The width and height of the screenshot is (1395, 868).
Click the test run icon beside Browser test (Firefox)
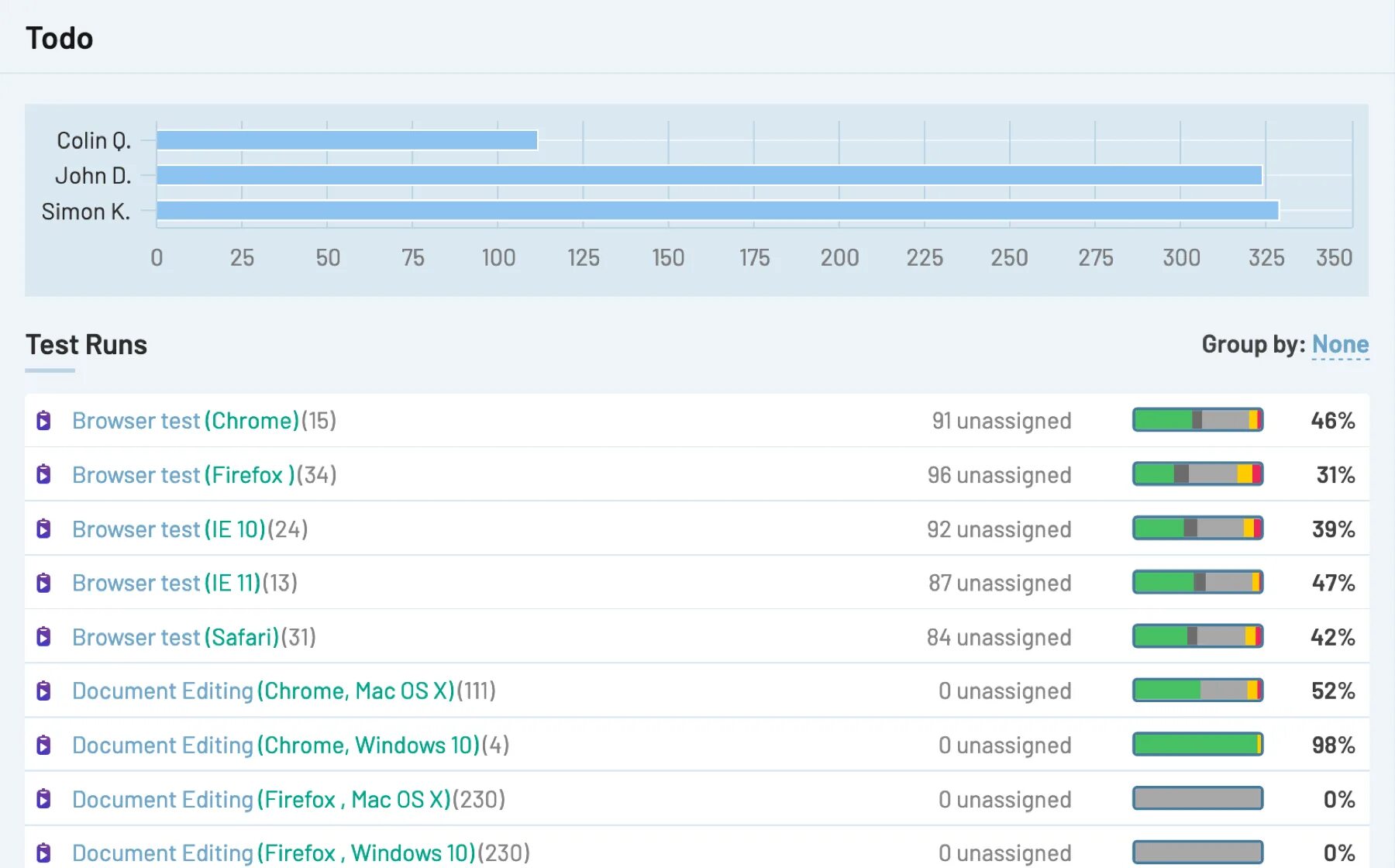[44, 474]
